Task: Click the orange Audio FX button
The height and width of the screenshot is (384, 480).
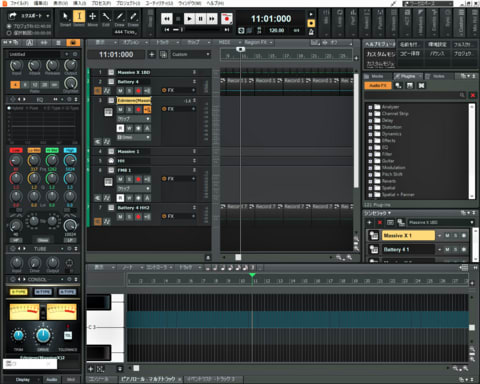Action: [x=379, y=86]
